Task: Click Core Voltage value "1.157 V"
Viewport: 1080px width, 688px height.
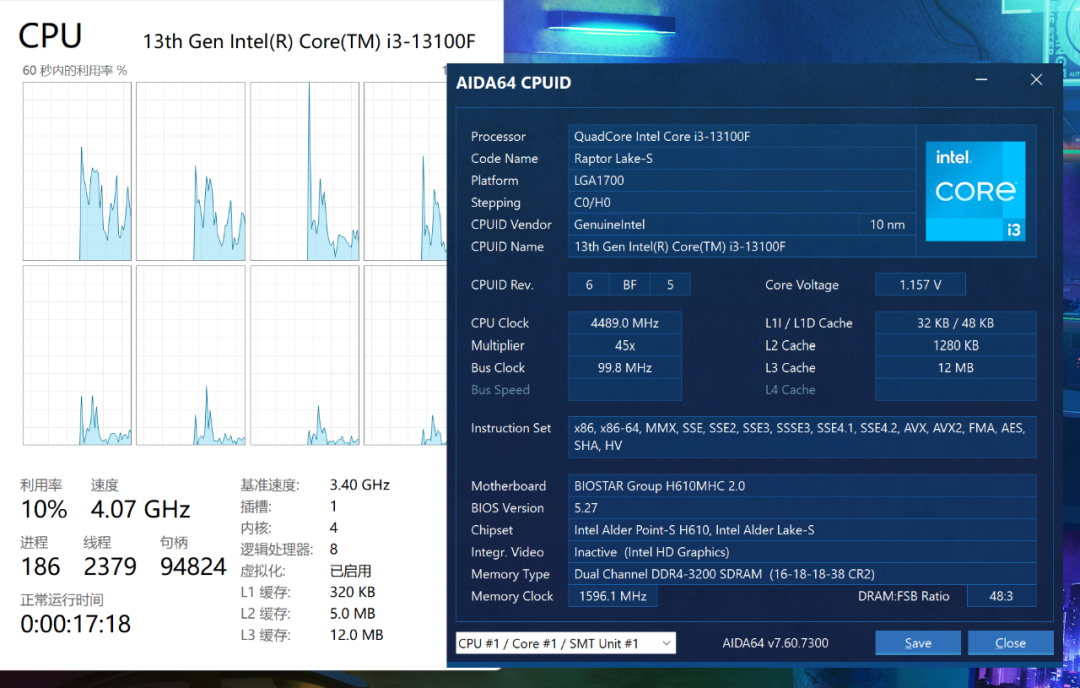Action: click(920, 284)
